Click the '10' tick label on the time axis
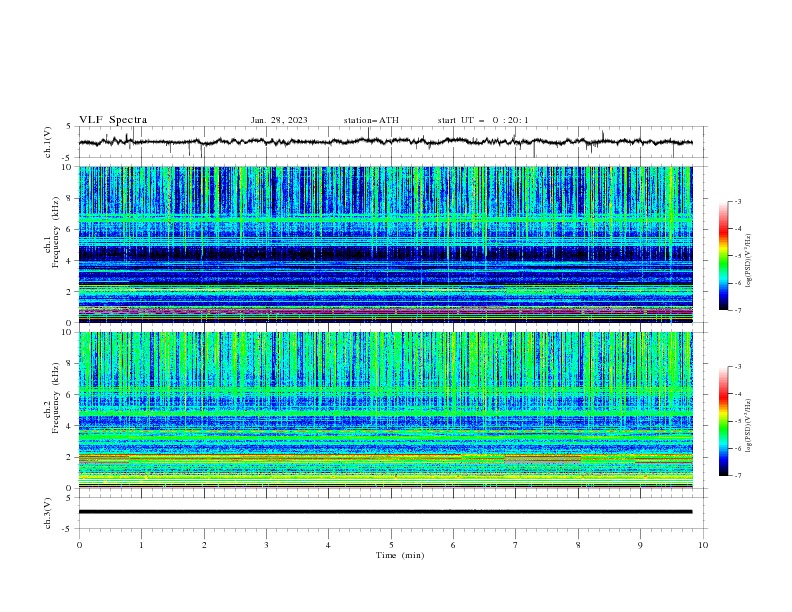The height and width of the screenshot is (612, 792). click(x=703, y=545)
